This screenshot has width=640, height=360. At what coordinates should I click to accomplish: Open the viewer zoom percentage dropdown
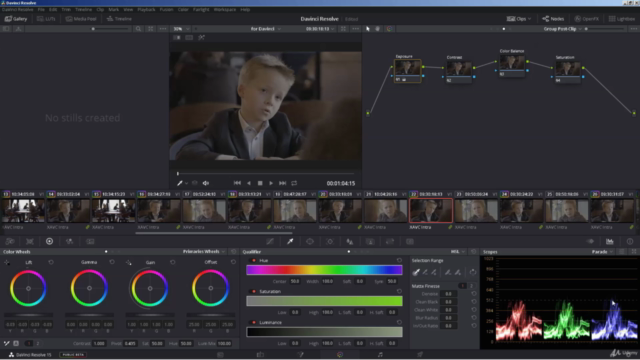[x=181, y=29]
